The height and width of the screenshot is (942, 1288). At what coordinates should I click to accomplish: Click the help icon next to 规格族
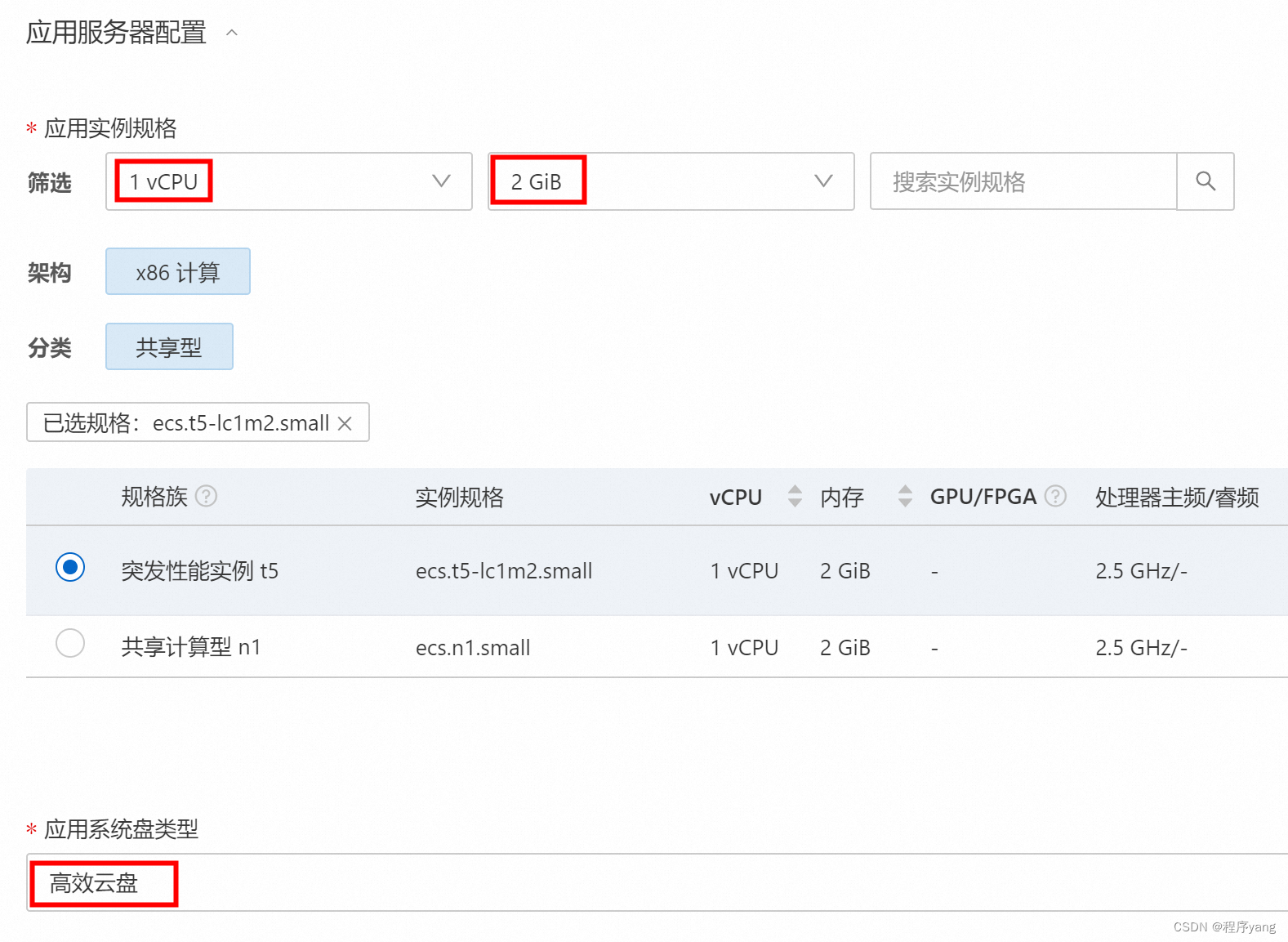pyautogui.click(x=207, y=496)
